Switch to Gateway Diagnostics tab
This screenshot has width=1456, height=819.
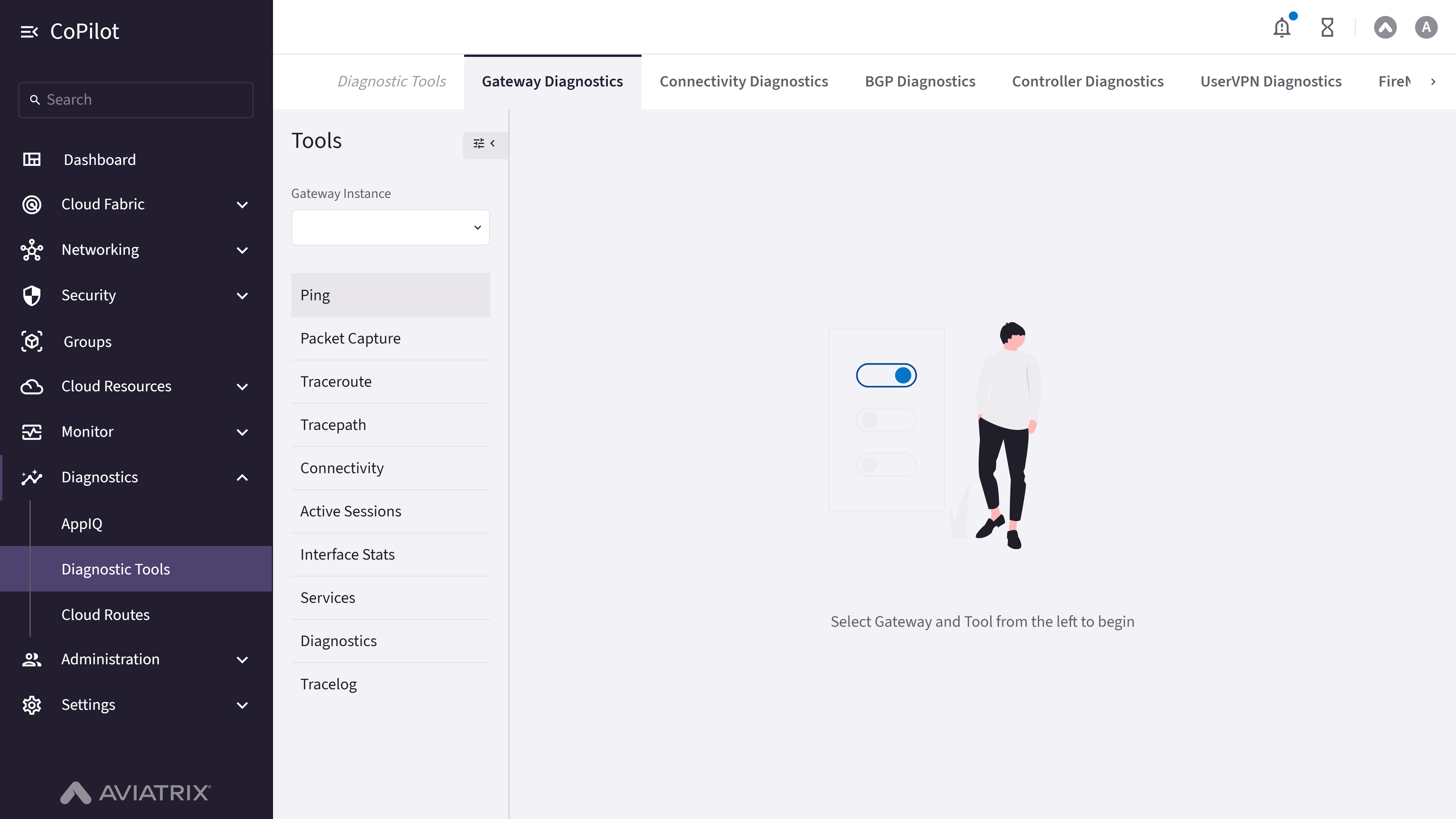click(x=552, y=82)
